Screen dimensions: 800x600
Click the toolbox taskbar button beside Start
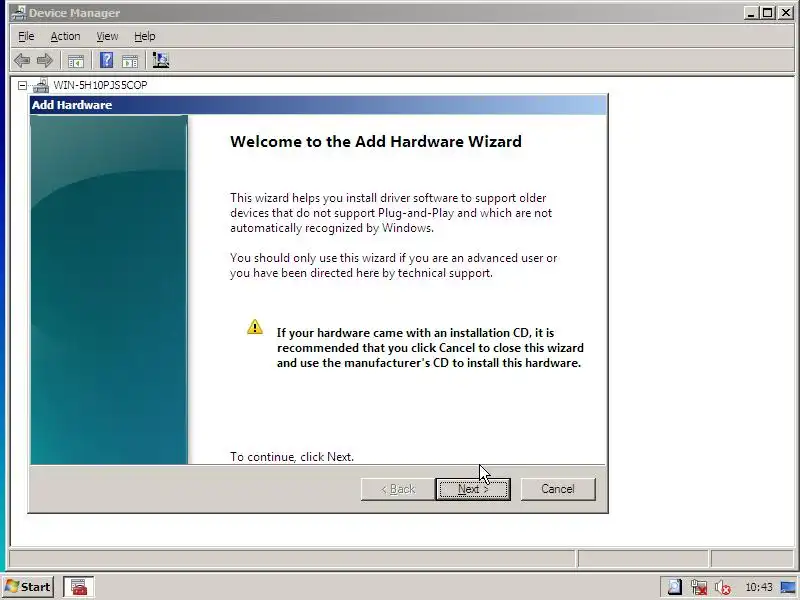79,587
